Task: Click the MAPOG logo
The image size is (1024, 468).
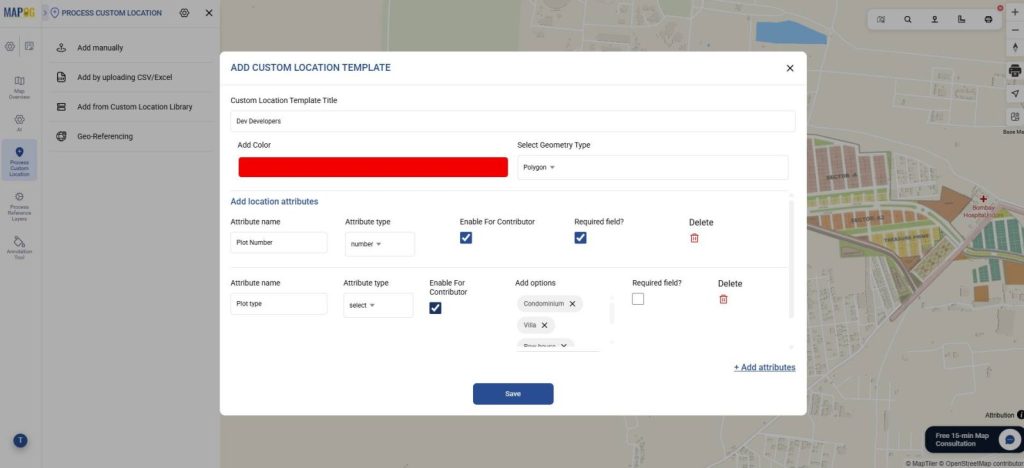Action: click(x=19, y=12)
